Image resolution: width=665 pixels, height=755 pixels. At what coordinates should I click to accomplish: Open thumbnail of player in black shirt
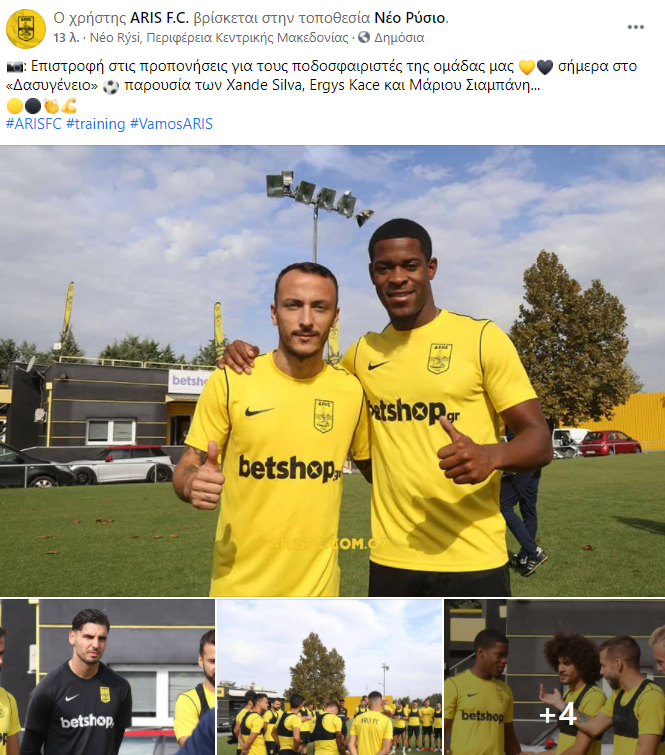coord(107,677)
